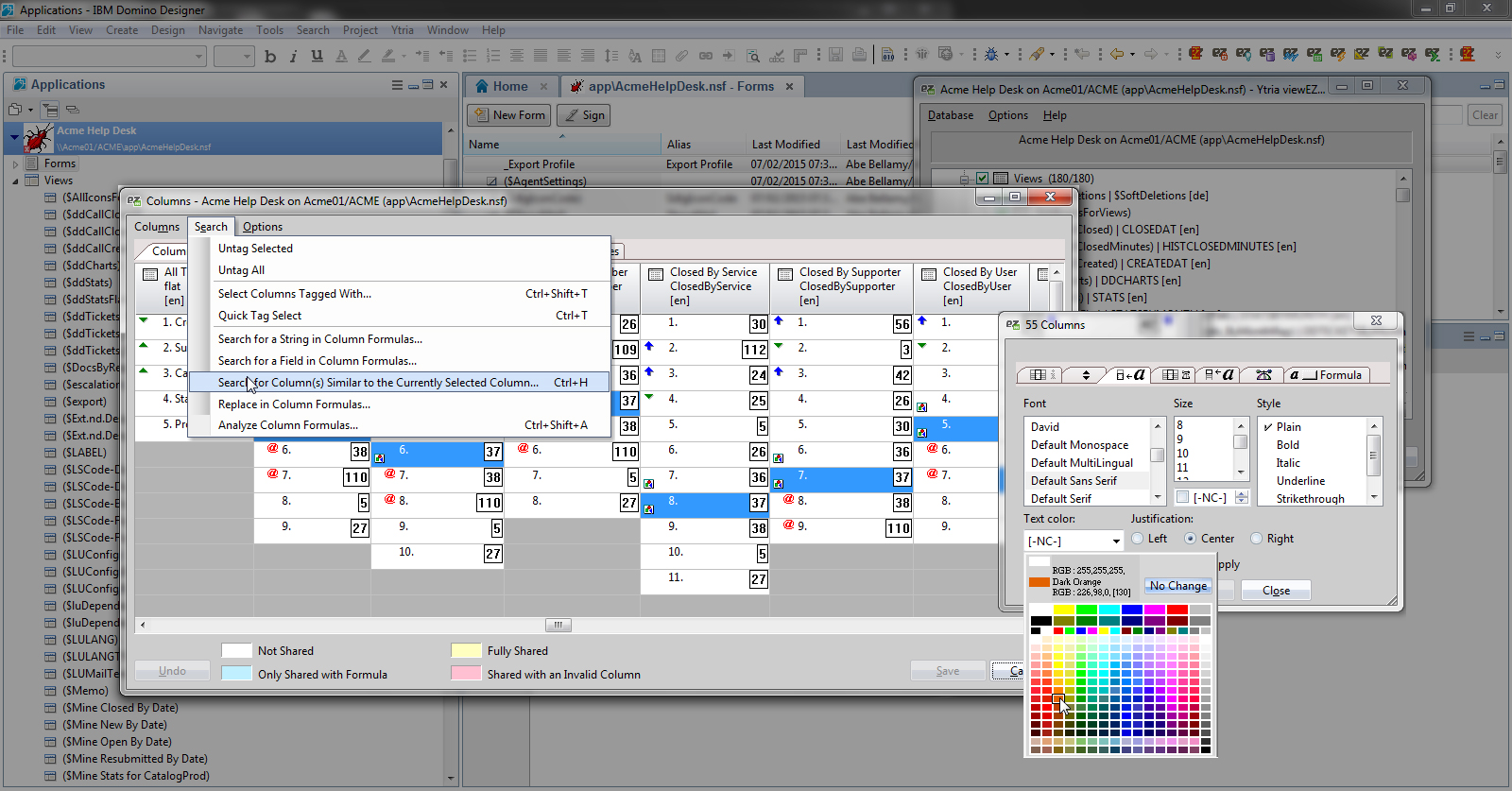Click the indent icon in toolbar
This screenshot has width=1512, height=791.
(x=422, y=56)
